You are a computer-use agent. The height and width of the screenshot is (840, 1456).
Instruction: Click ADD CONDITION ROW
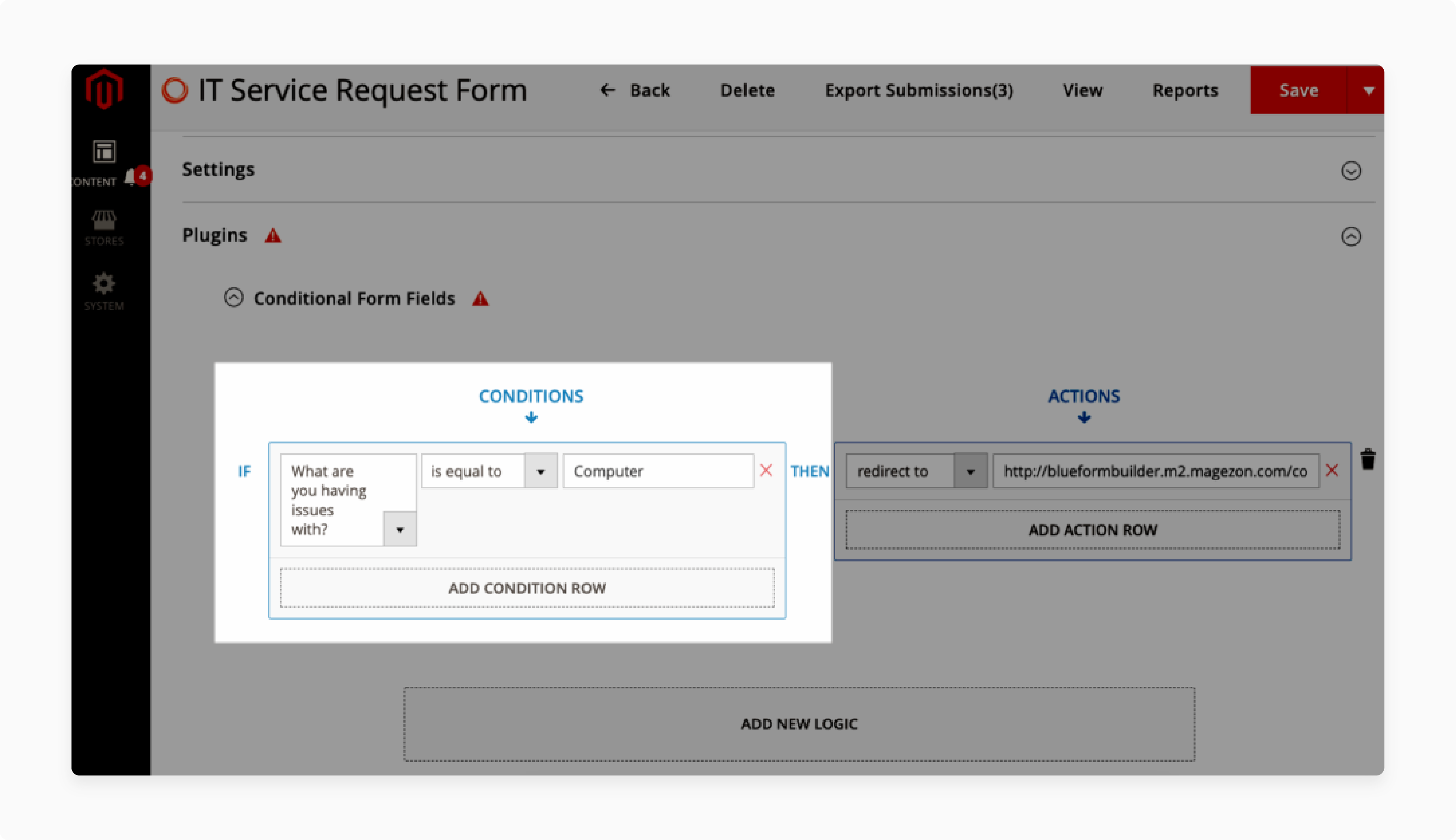click(527, 588)
